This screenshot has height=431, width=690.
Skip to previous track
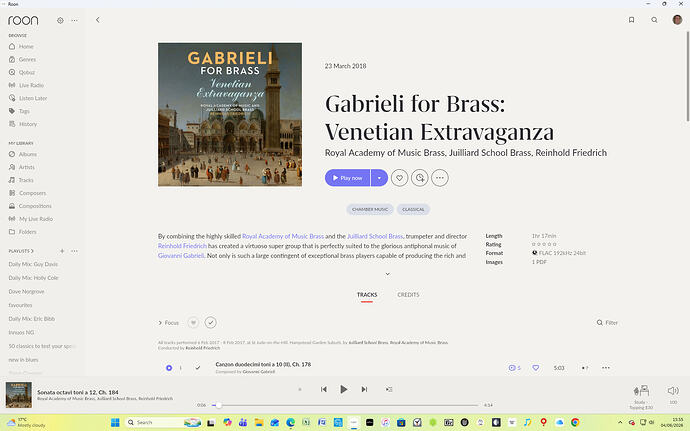tap(323, 389)
